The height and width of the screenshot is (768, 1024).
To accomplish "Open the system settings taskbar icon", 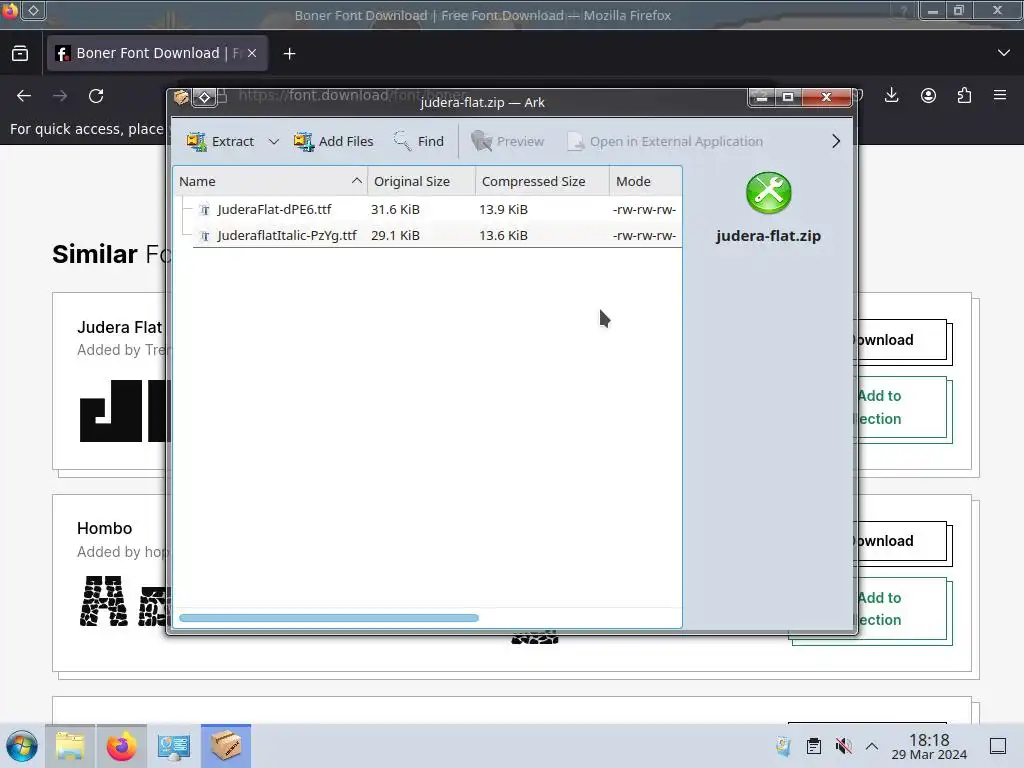I will (174, 746).
